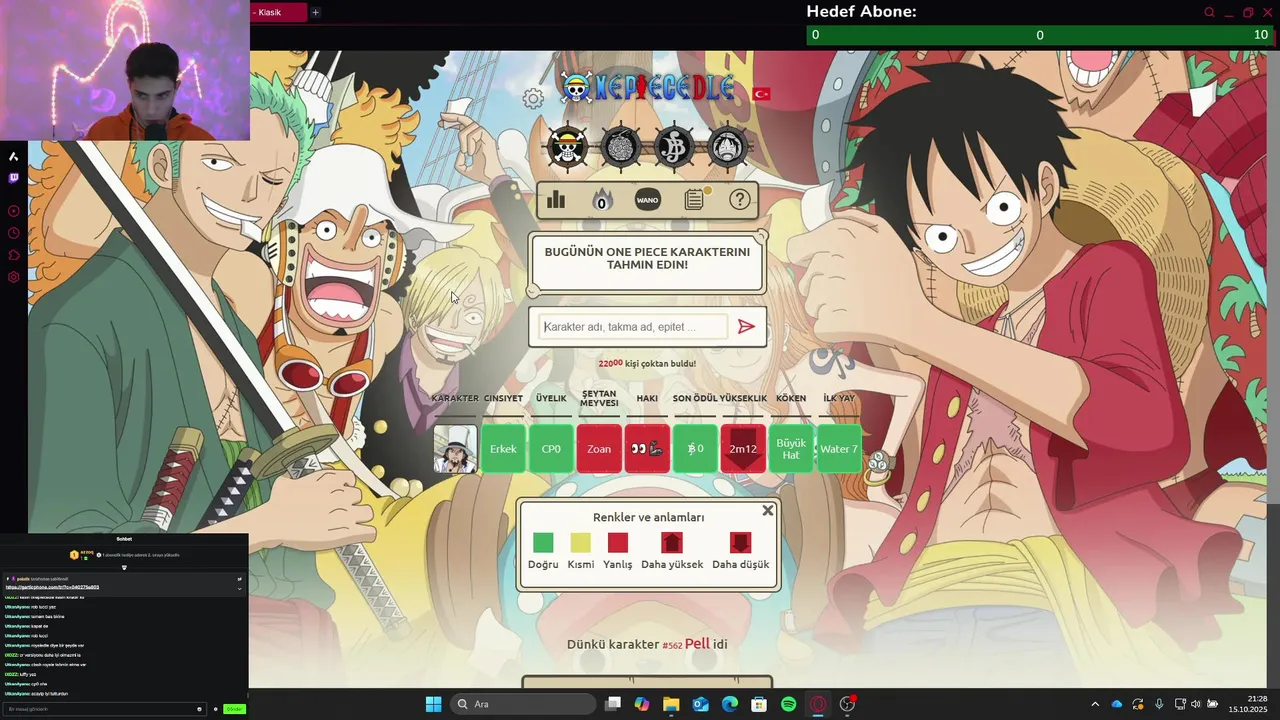1280x720 pixels.
Task: Select the Classic mode skull wheel icon
Action: (568, 148)
